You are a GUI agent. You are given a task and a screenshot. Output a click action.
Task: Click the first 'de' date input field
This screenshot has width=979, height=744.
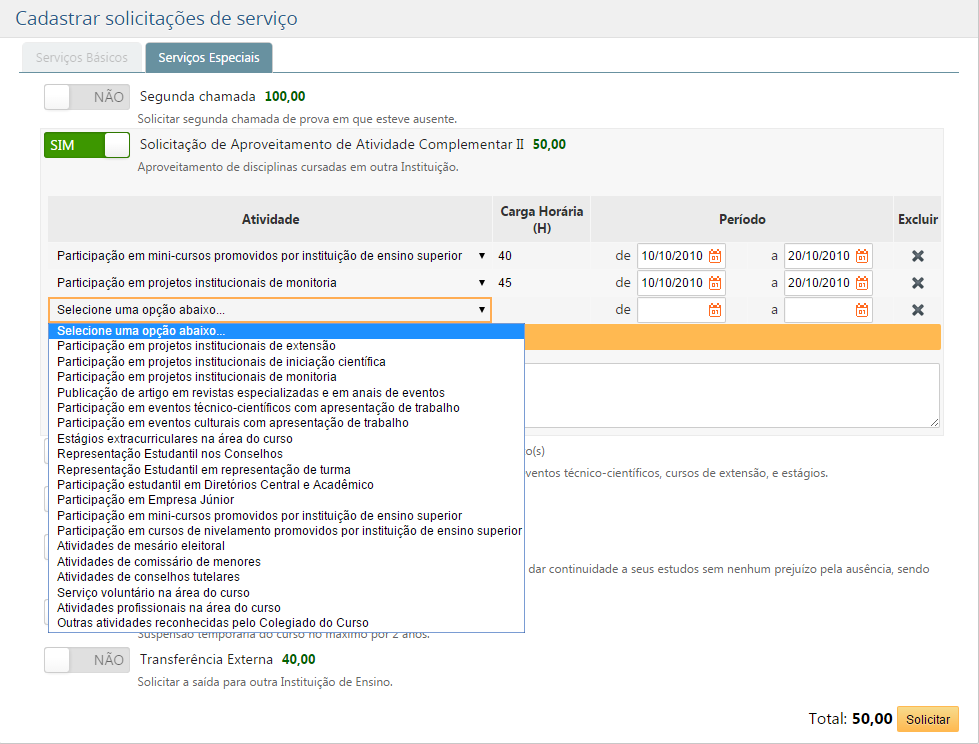coord(678,255)
